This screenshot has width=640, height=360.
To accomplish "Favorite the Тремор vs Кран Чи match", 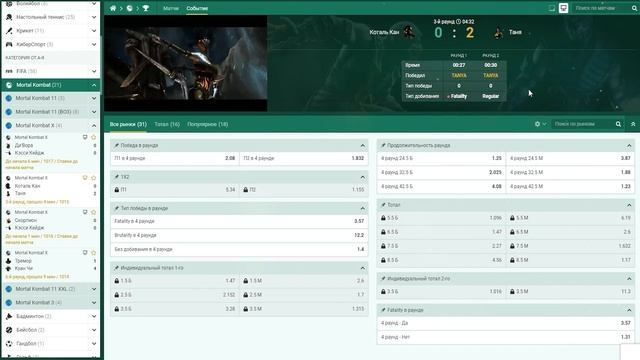I will click(93, 253).
